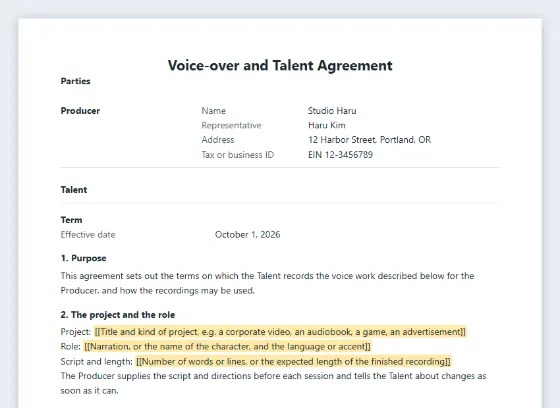The width and height of the screenshot is (560, 408).
Task: Click the producer name 'Studio Haru'
Action: click(332, 111)
